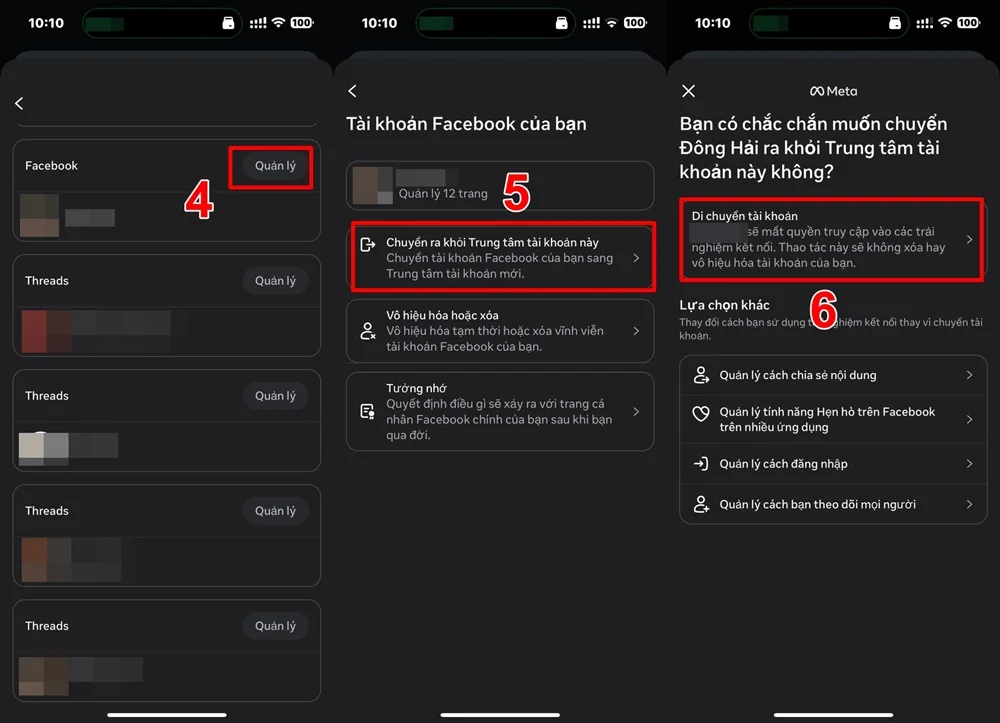Viewport: 1000px width, 723px height.
Task: Tap the Meta logo in the header
Action: point(833,91)
